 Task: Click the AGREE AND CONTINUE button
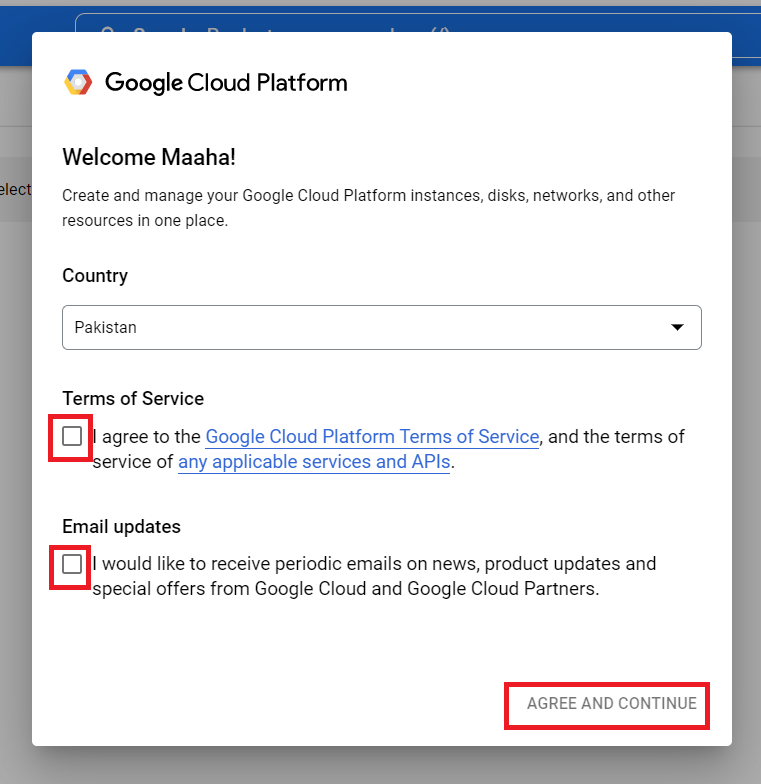tap(612, 704)
